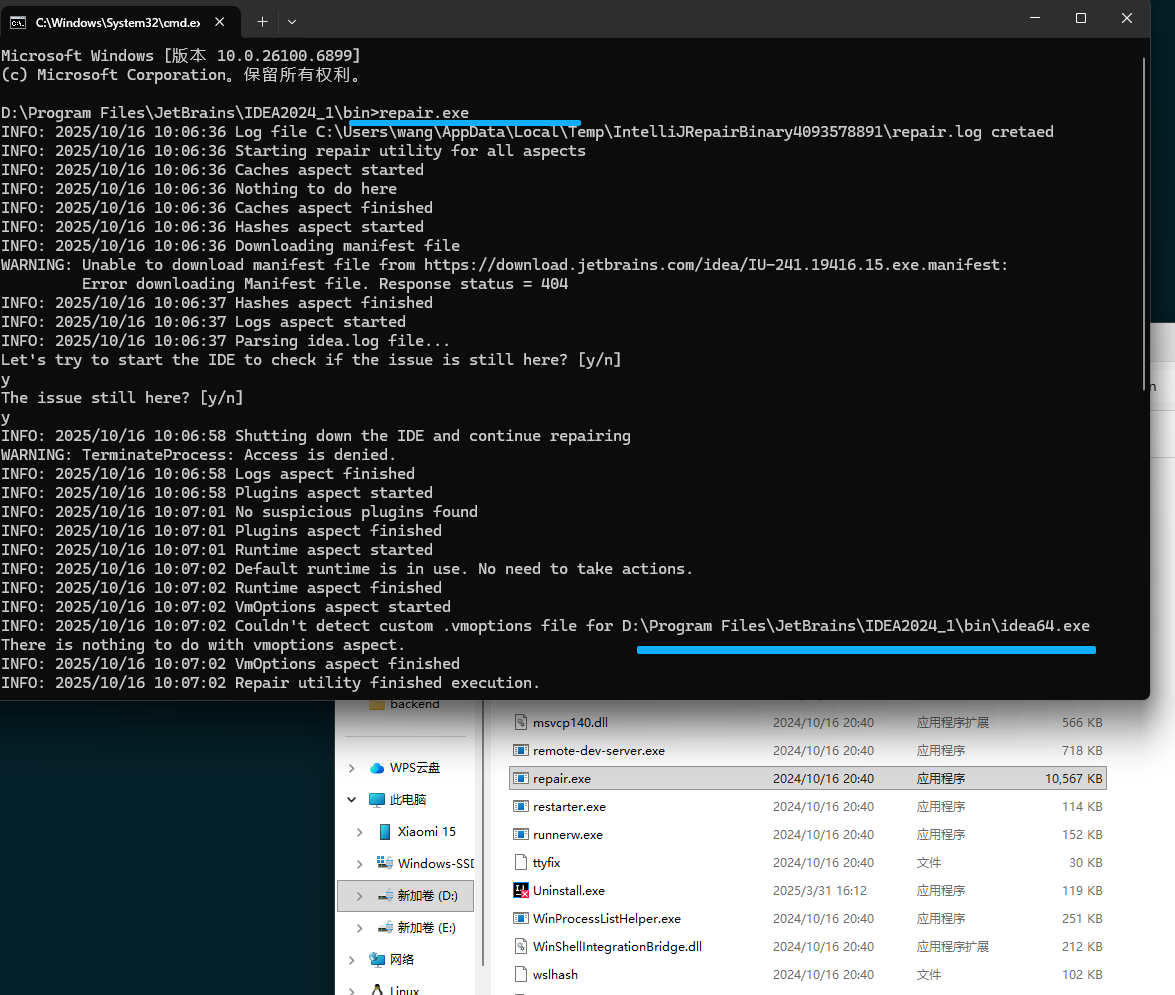Open Xiaomi 15 in navigation pane
Screen dimensions: 1175x995
[426, 832]
